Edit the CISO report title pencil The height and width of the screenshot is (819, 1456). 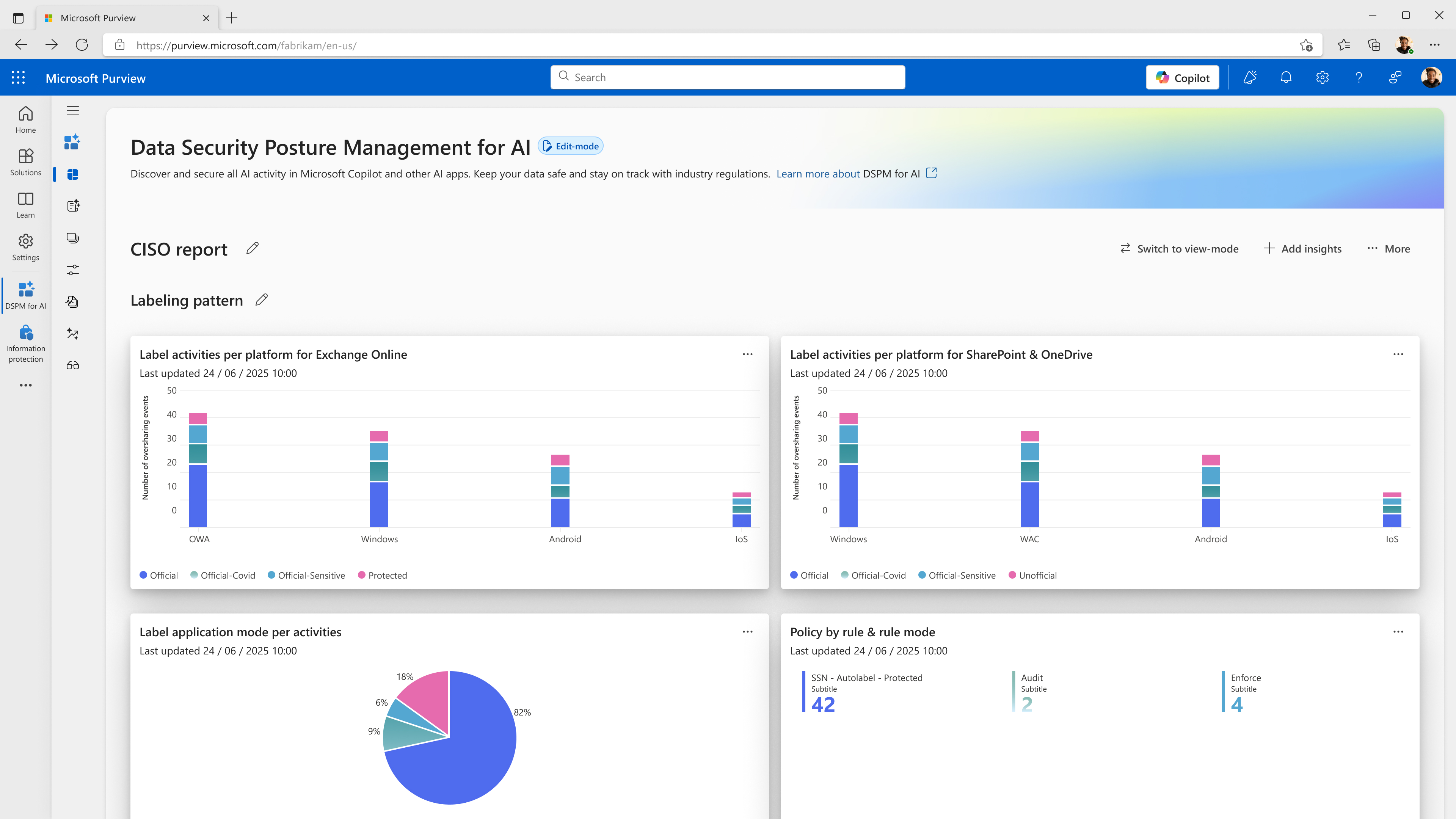click(x=252, y=248)
